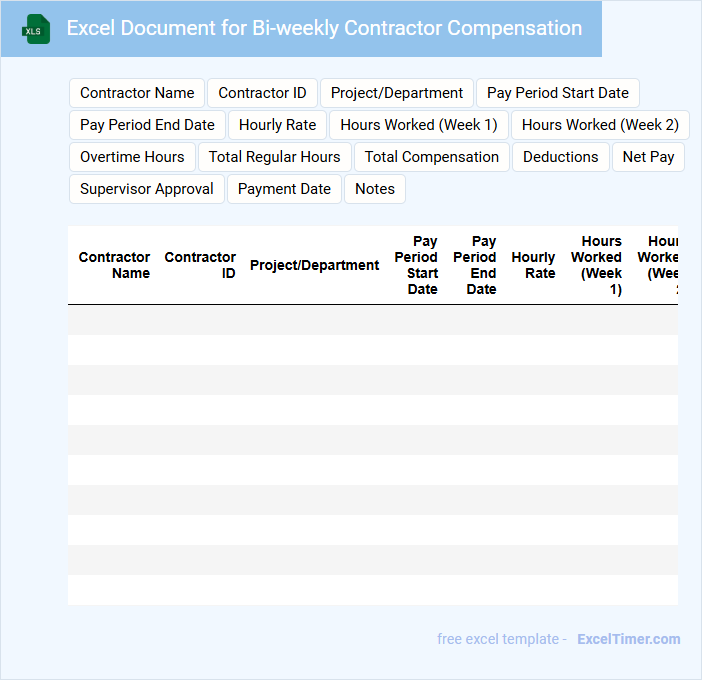Screen dimensions: 702x680
Task: Select the Contractor ID tag
Action: pyautogui.click(x=262, y=93)
